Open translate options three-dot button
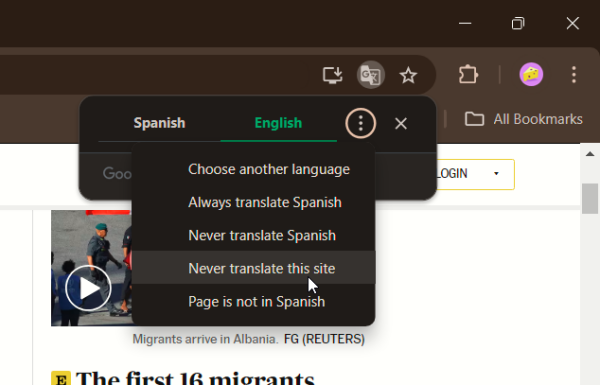Viewport: 600px width, 385px height. [360, 123]
